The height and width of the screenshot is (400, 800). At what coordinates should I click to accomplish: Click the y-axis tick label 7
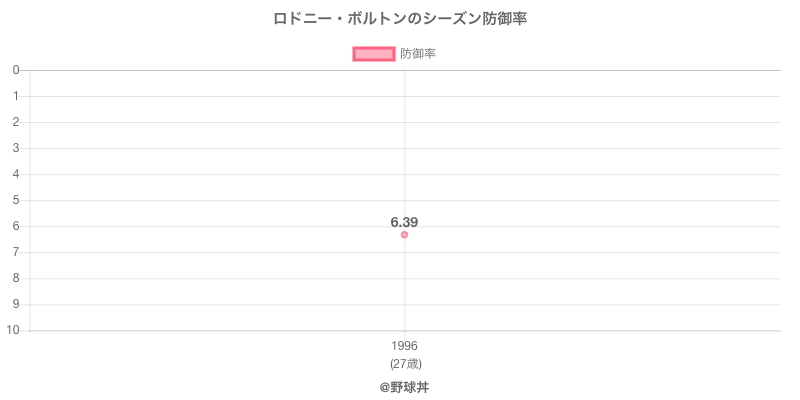click(x=16, y=252)
